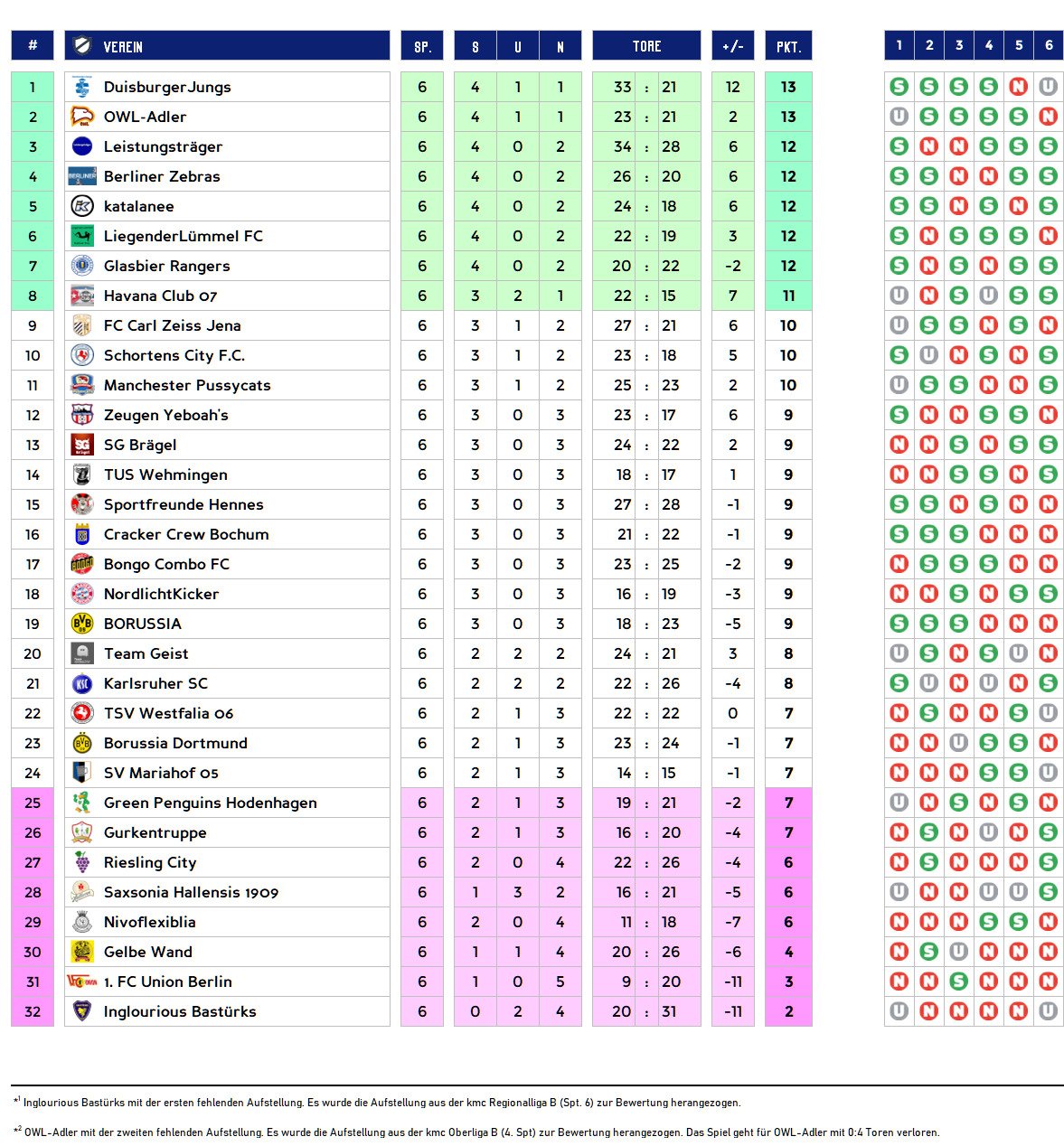
Task: Click the +/- column header
Action: pyautogui.click(x=732, y=46)
